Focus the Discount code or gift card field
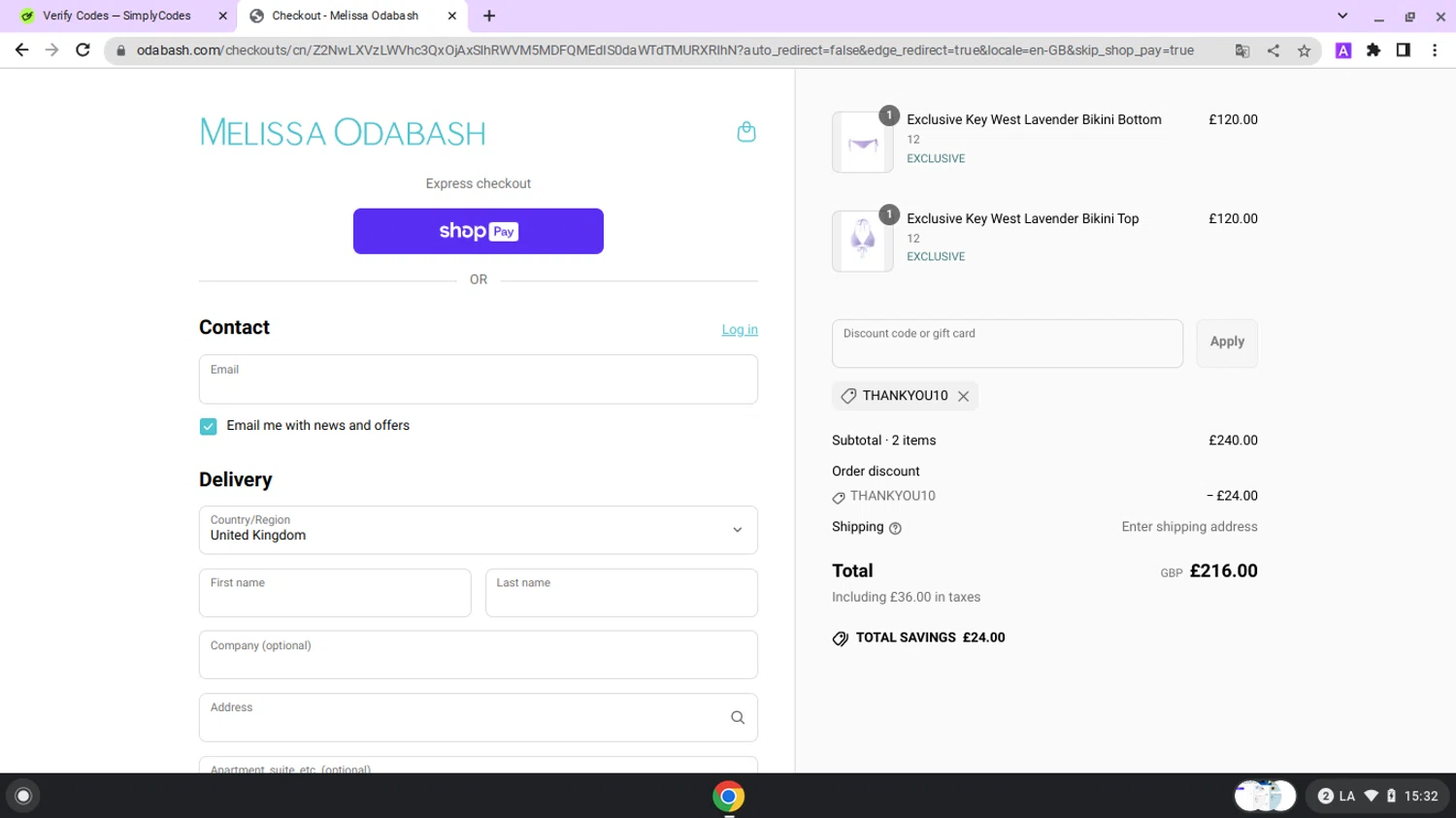1456x818 pixels. click(1008, 344)
